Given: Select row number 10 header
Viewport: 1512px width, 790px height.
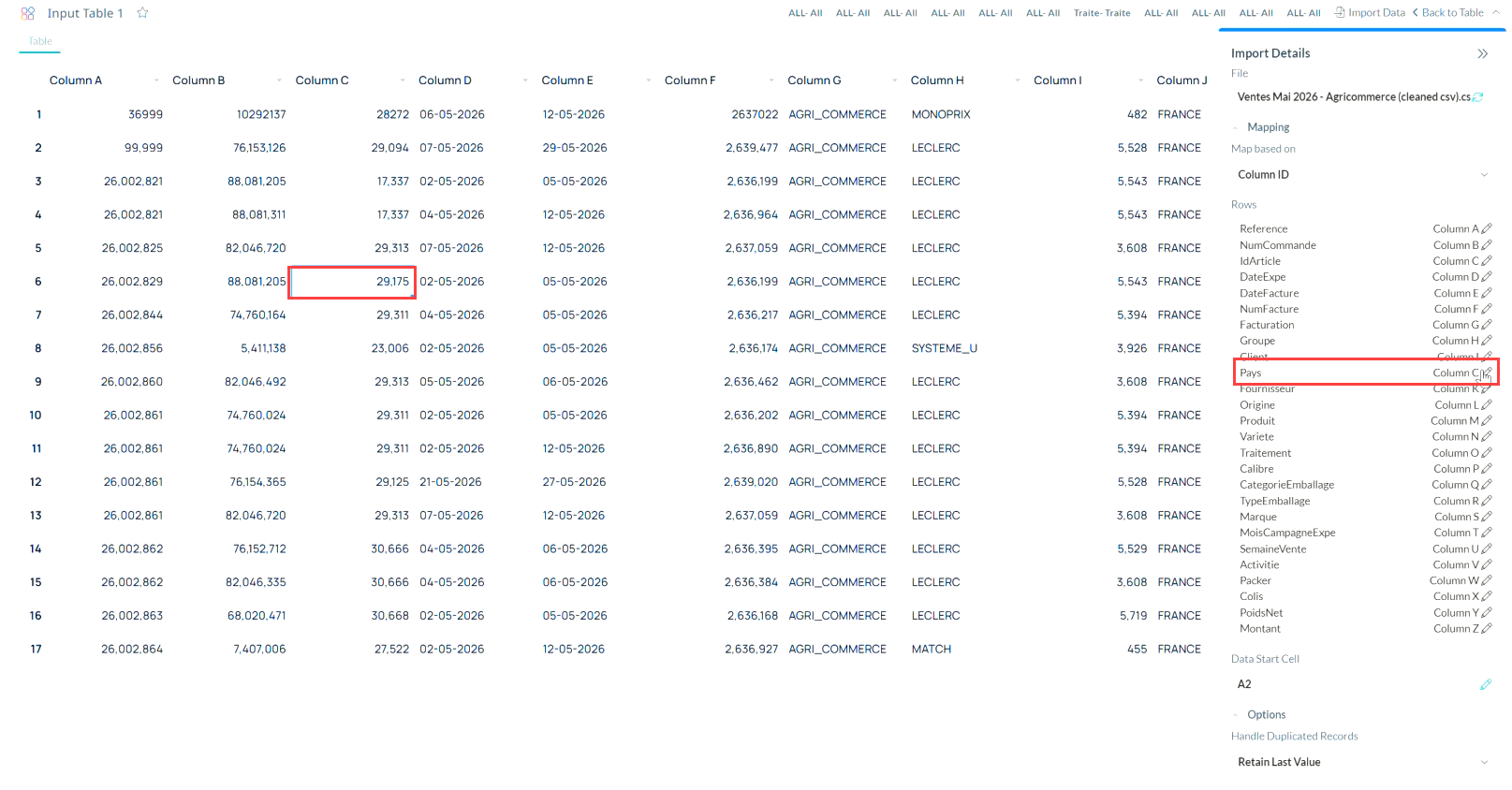Looking at the screenshot, I should tap(36, 415).
